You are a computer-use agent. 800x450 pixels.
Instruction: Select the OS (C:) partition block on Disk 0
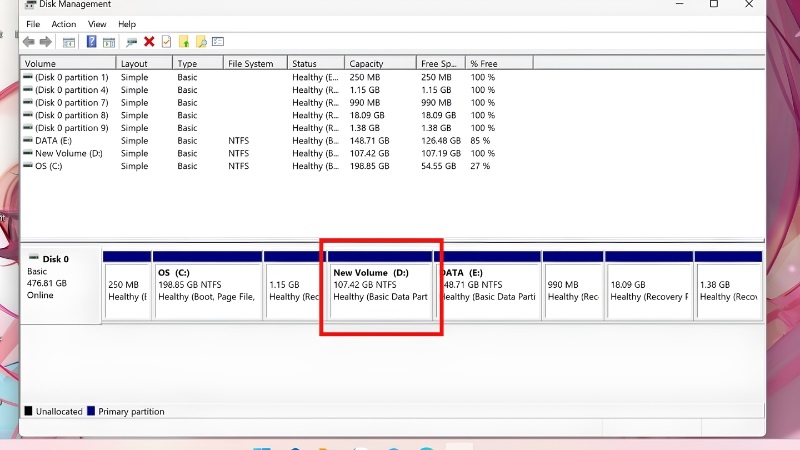[208, 286]
